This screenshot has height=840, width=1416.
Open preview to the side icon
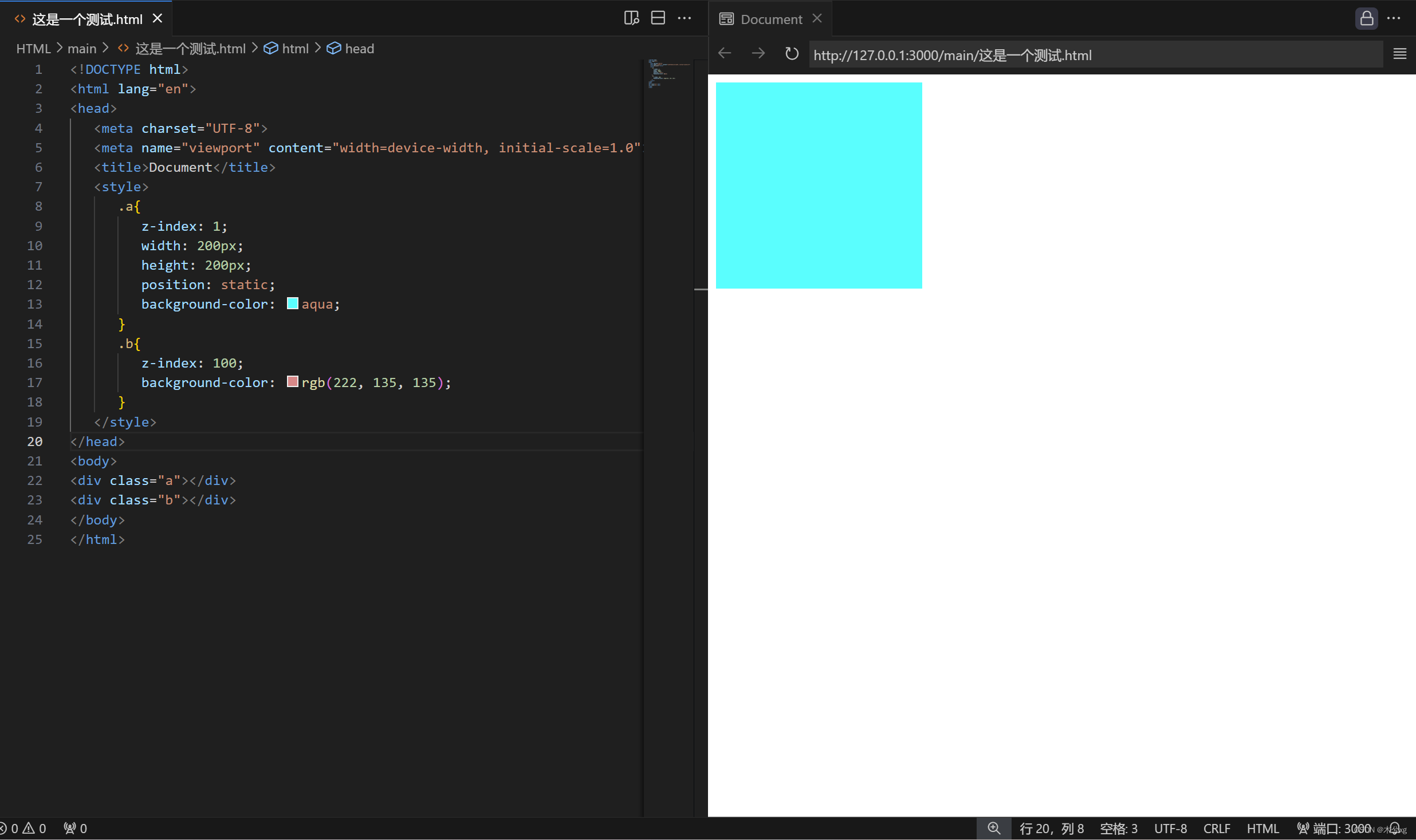(631, 18)
